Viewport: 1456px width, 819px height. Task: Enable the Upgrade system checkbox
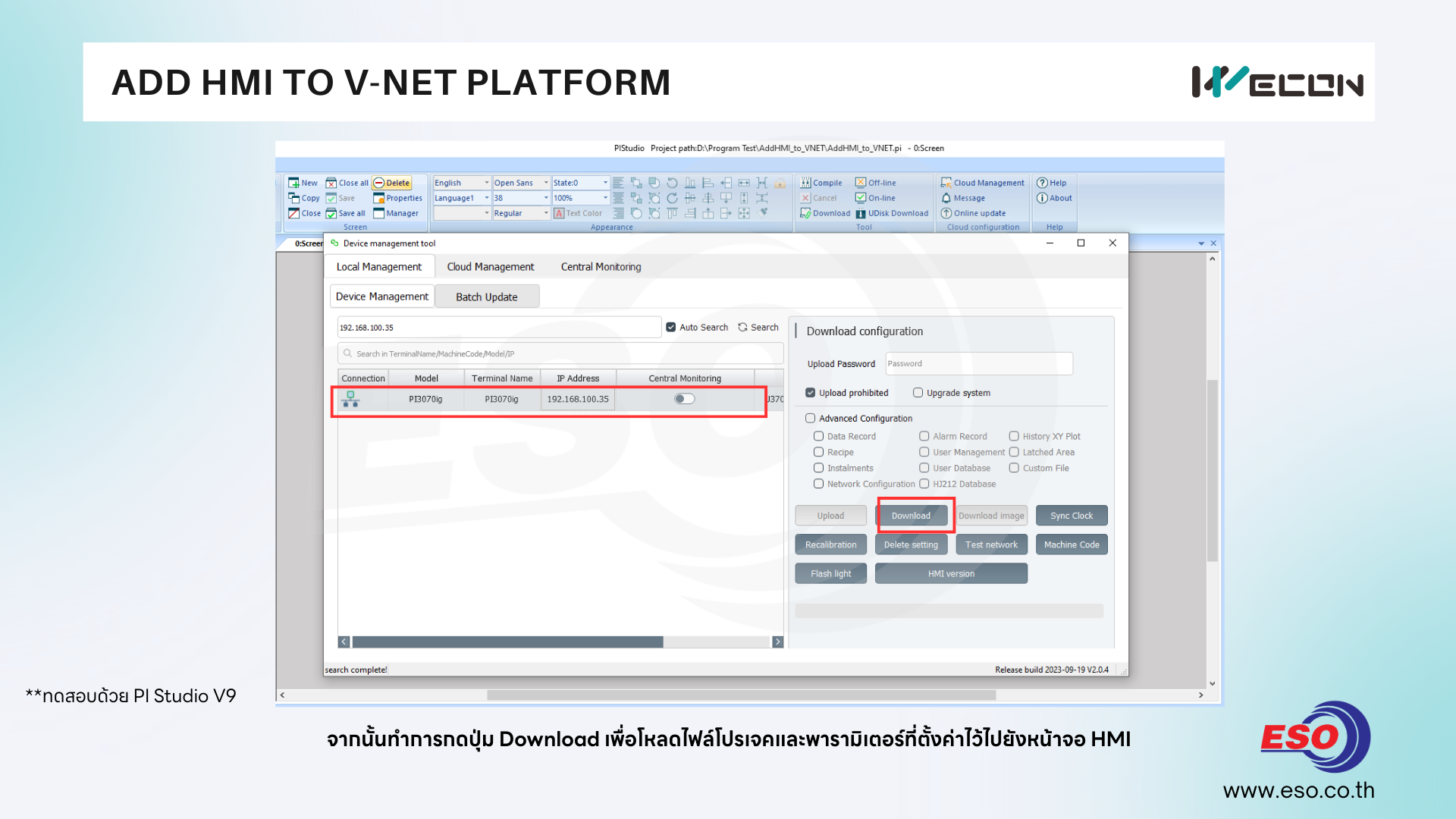pos(918,393)
